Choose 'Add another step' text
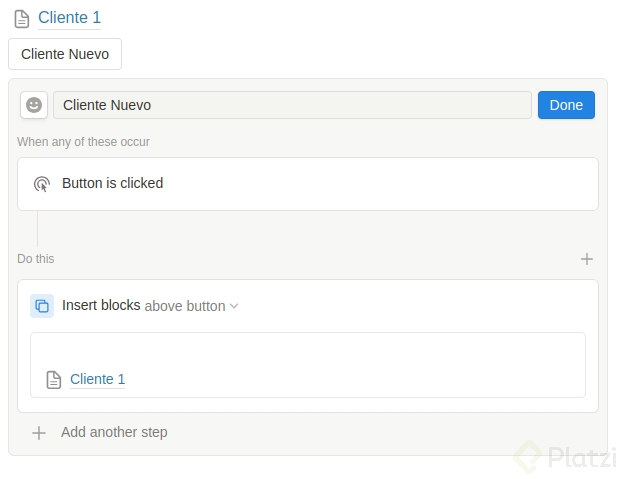623x479 pixels. [x=114, y=433]
